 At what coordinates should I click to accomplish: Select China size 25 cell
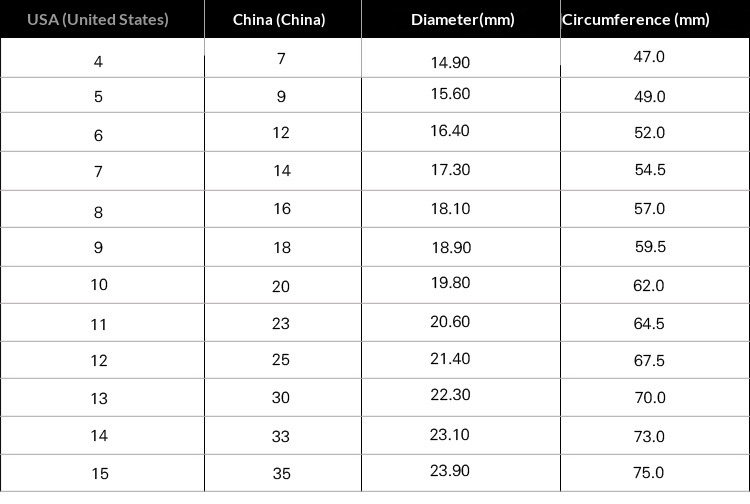[281, 359]
